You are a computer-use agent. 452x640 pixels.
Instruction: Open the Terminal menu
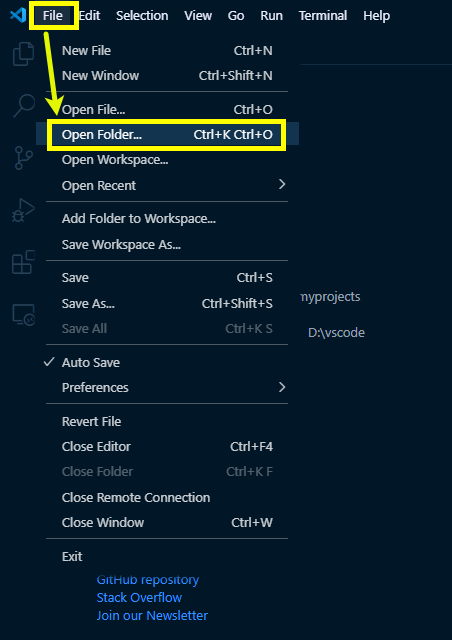click(323, 16)
